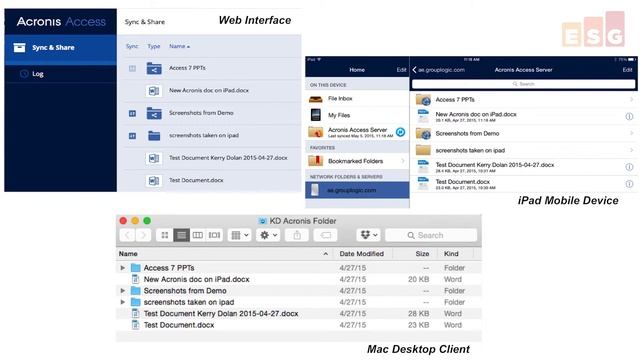Click Word icon of Test Document.docx in web list
Image resolution: width=640 pixels, height=360 pixels.
click(x=153, y=180)
